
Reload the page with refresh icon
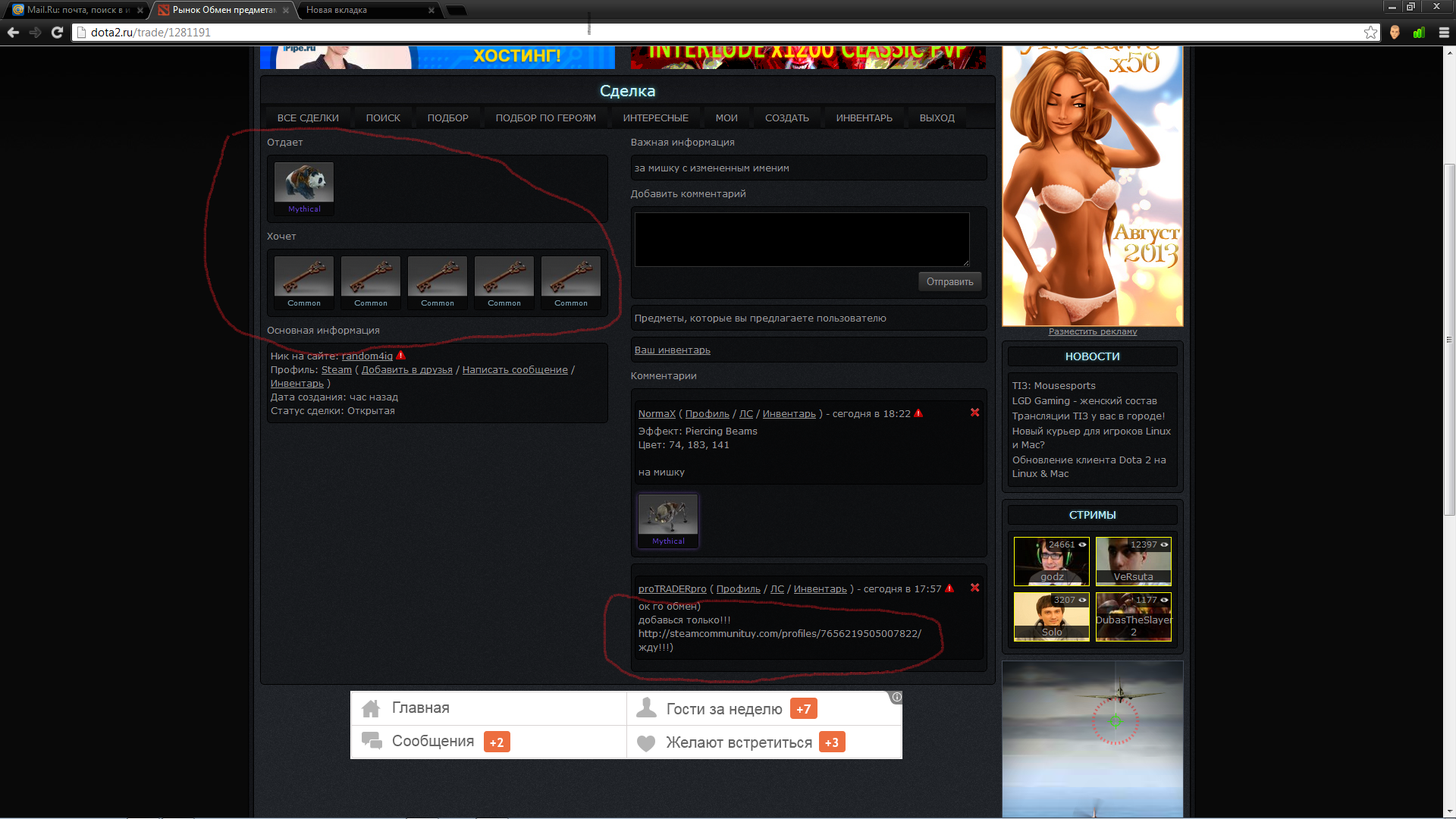(x=57, y=32)
